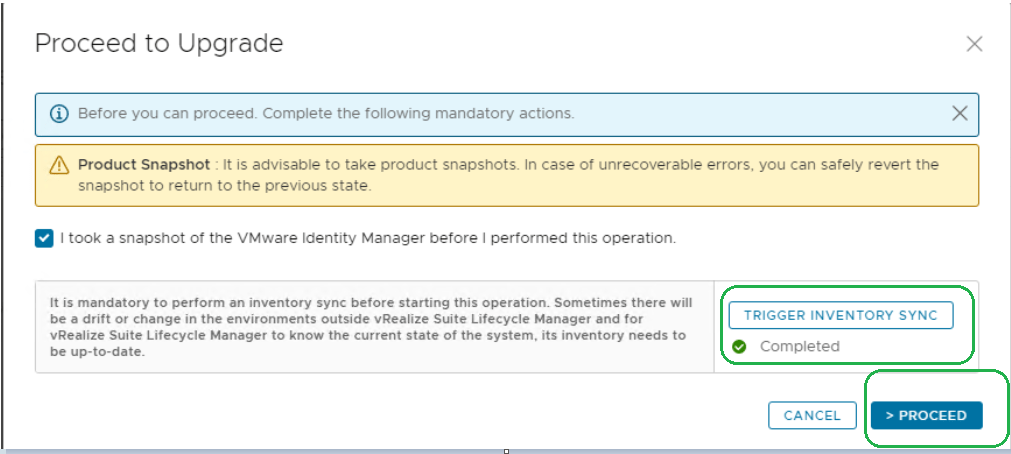This screenshot has width=1011, height=454.
Task: Click the green Completed checkmark icon
Action: click(x=739, y=347)
